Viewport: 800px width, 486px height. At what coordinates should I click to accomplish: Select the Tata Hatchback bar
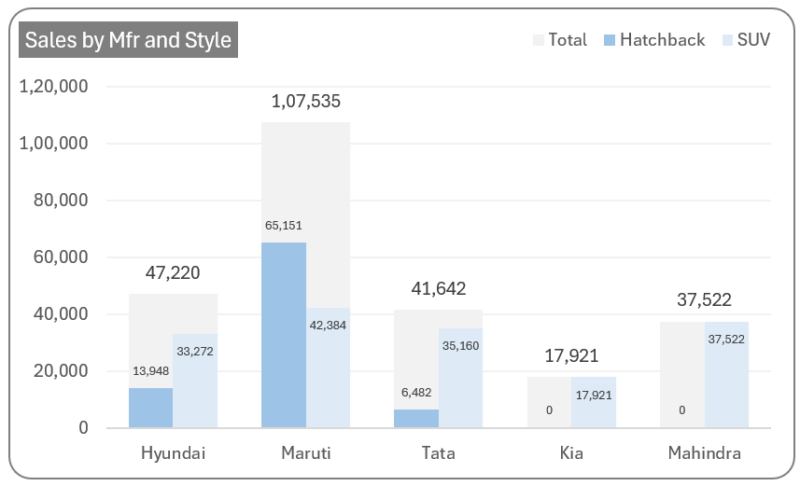[416, 418]
